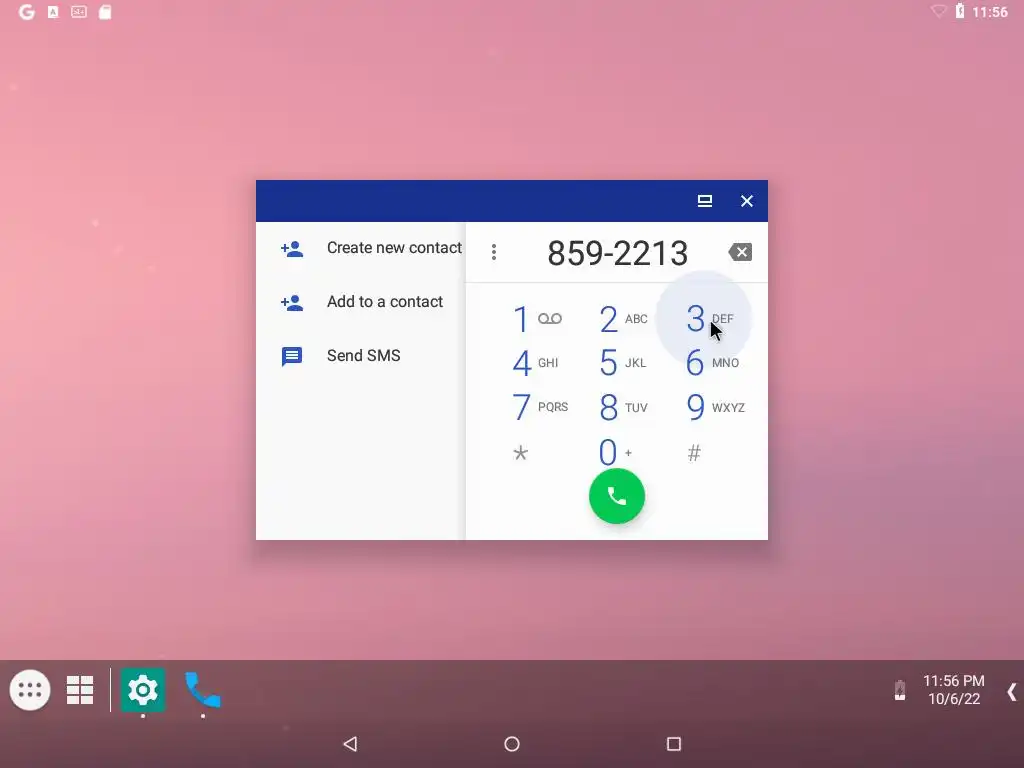Delete last digit with backspace icon

pyautogui.click(x=740, y=252)
